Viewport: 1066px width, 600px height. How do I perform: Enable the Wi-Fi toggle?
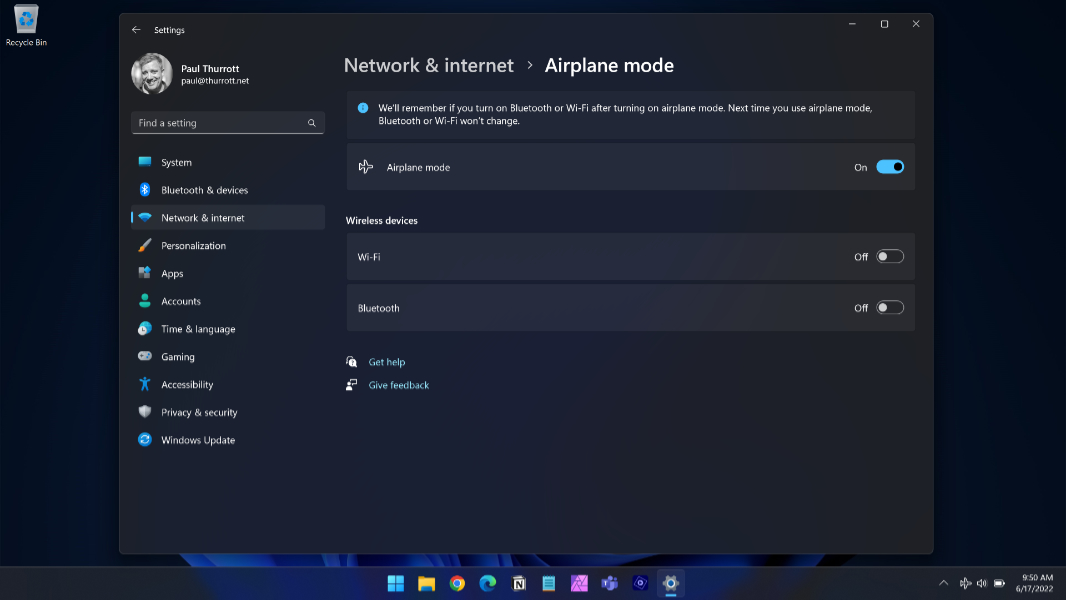889,257
